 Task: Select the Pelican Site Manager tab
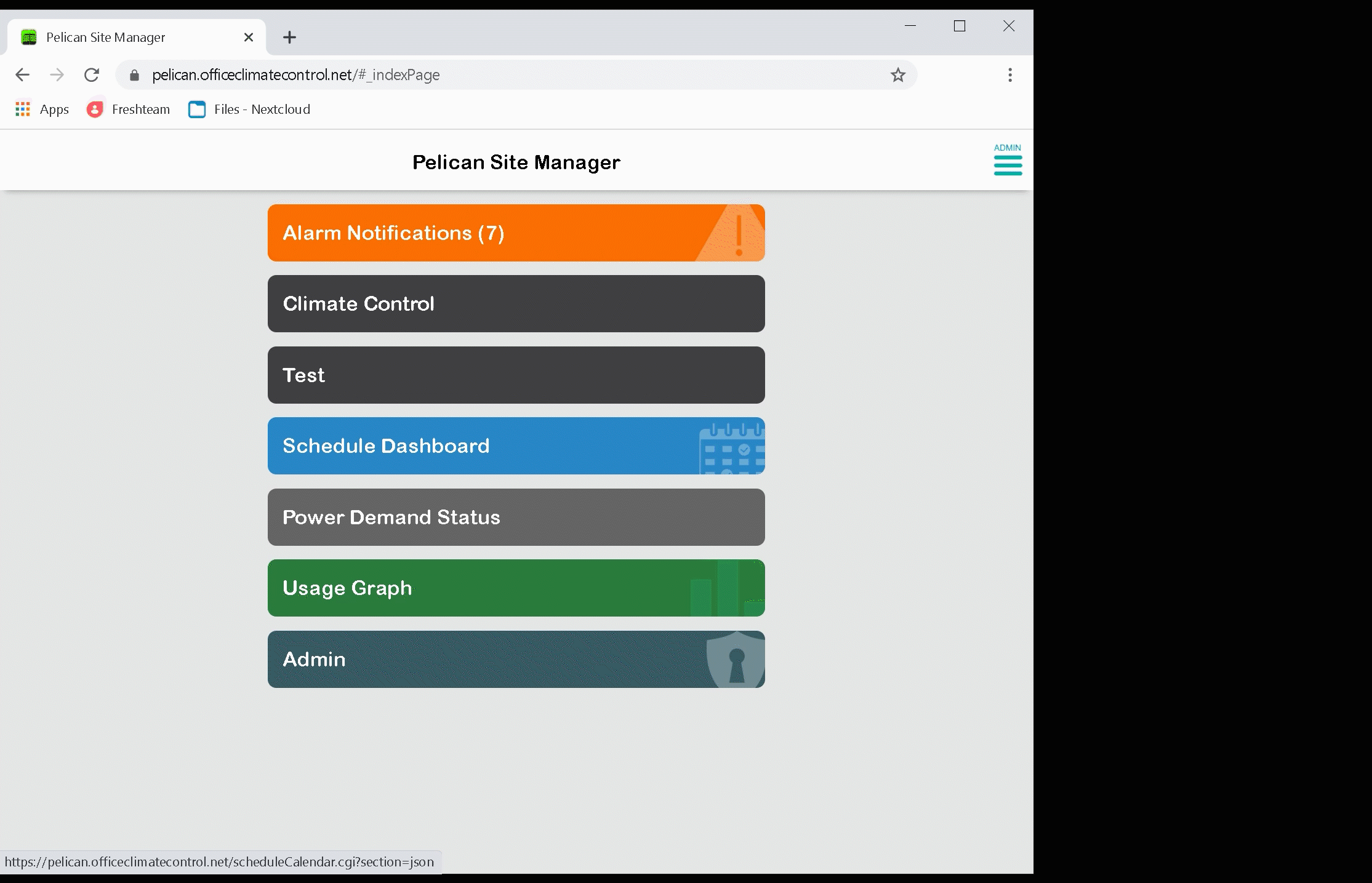137,38
